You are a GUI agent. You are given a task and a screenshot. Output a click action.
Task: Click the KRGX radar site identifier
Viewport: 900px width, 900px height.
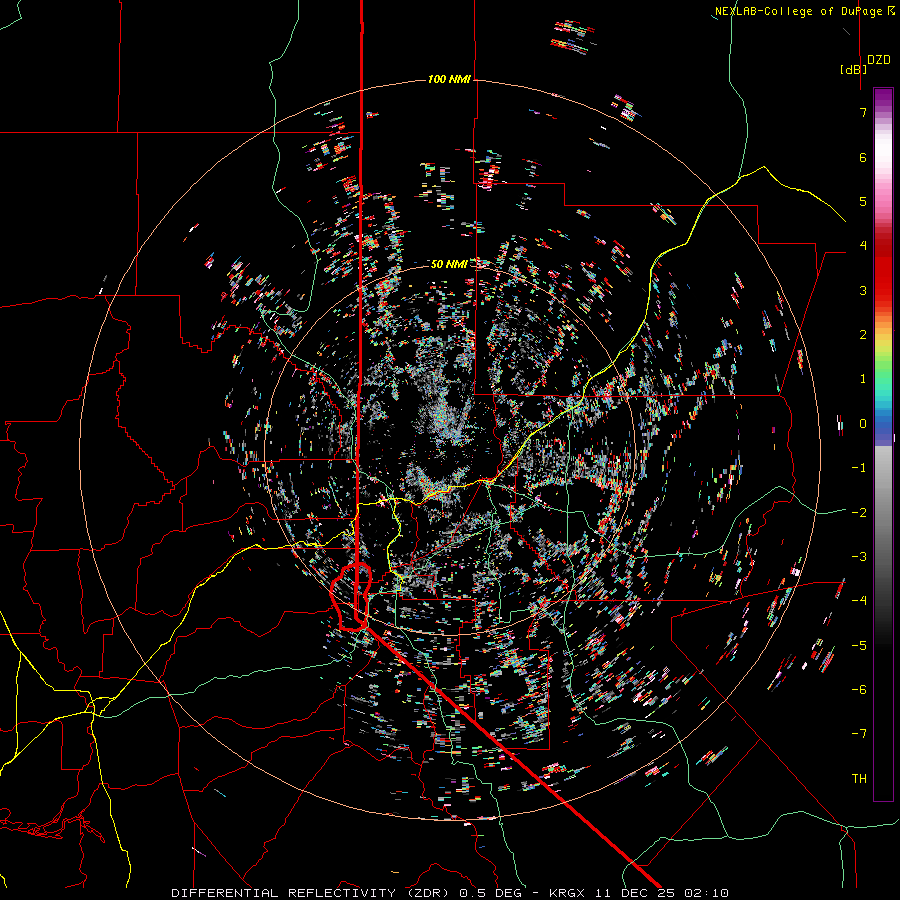point(569,893)
